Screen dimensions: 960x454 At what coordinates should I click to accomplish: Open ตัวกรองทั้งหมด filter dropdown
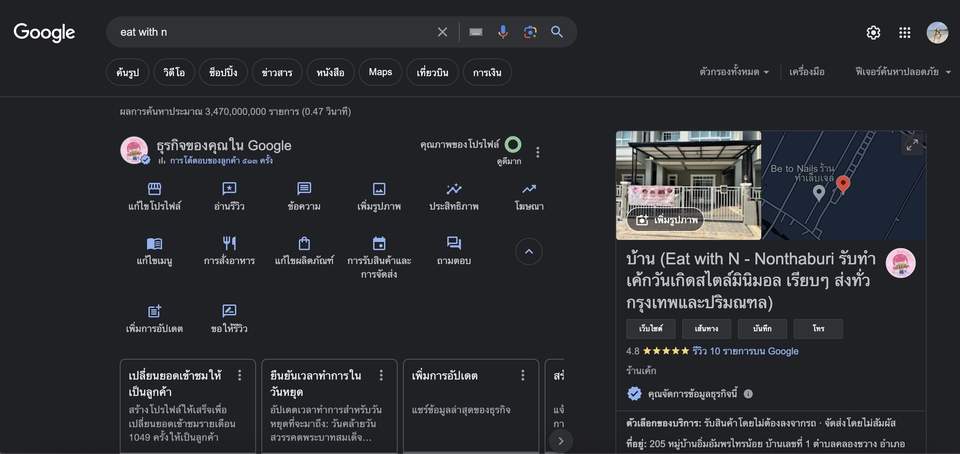click(734, 72)
